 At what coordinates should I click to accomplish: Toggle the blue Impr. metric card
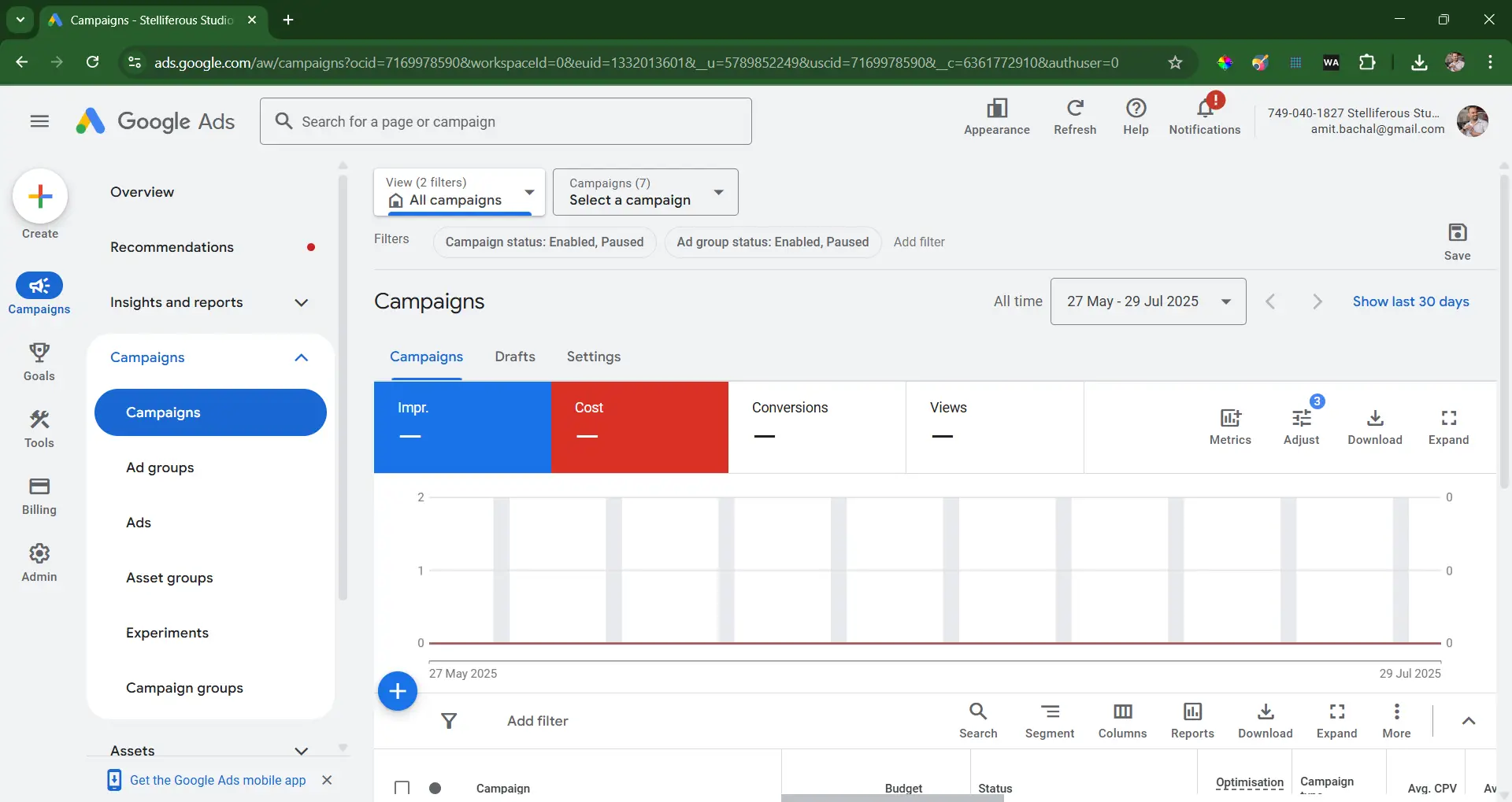coord(462,427)
